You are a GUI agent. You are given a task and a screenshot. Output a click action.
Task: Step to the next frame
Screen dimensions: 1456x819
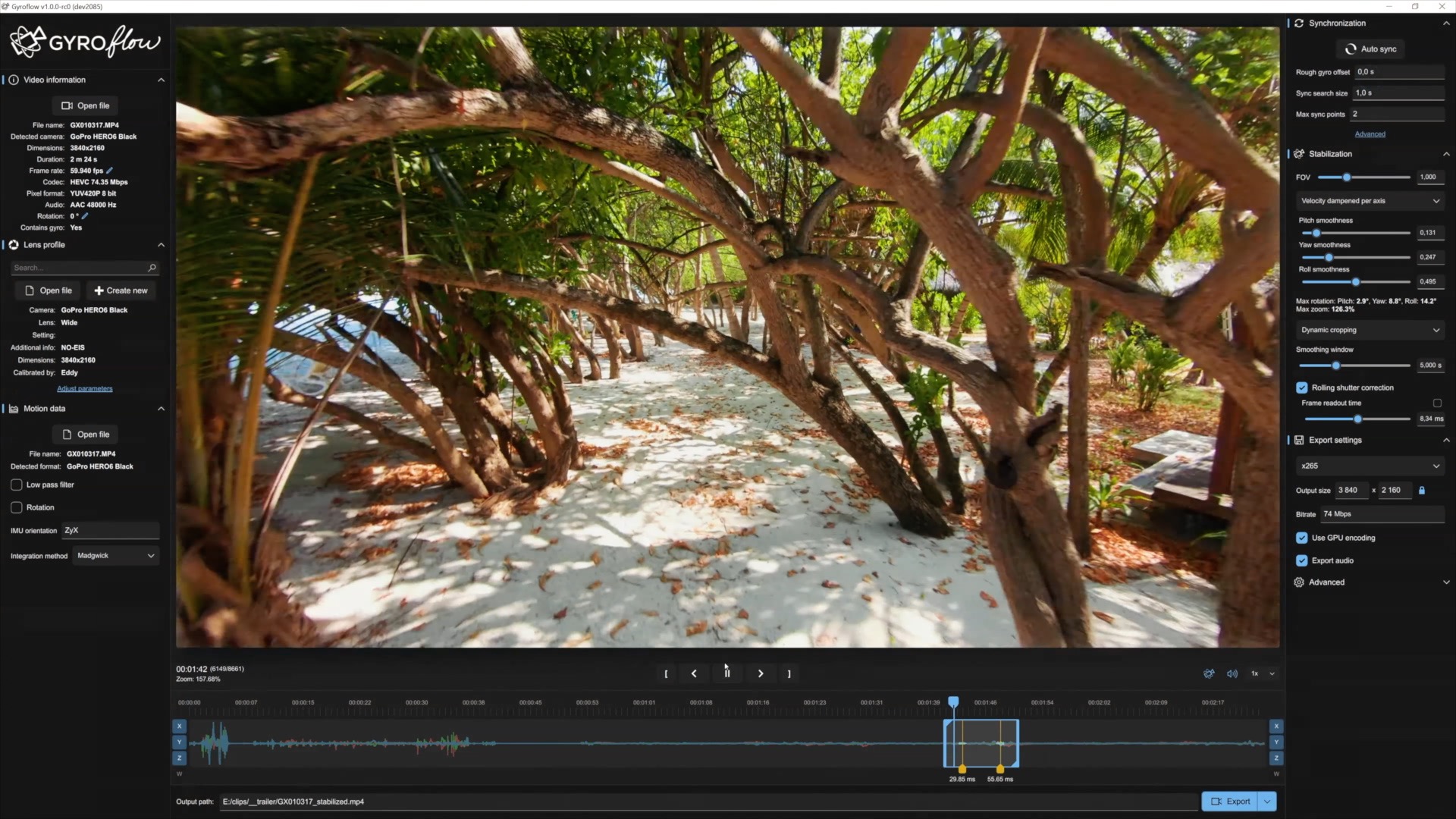[x=761, y=673]
